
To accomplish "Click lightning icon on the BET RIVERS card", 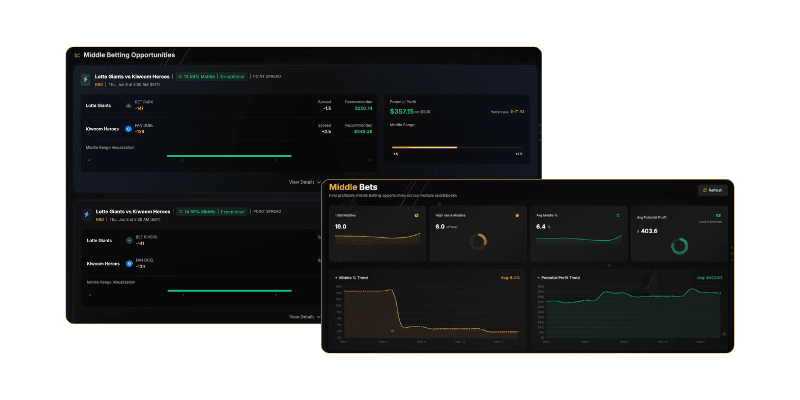I will (x=86, y=214).
